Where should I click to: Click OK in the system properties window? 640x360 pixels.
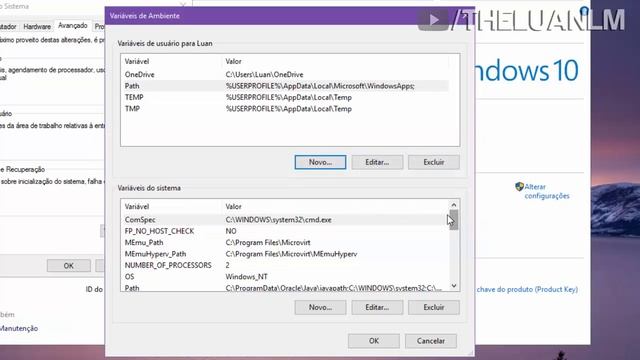tap(69, 266)
